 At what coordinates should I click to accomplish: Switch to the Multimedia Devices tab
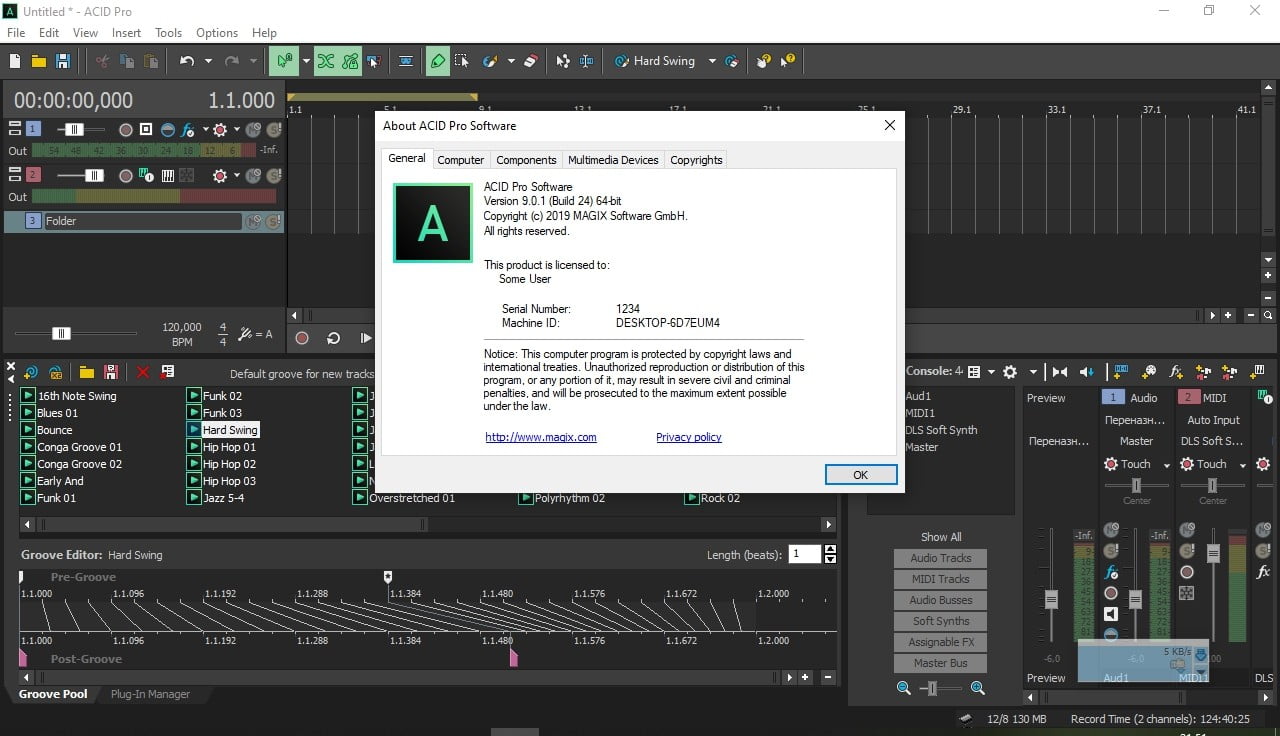pos(613,160)
